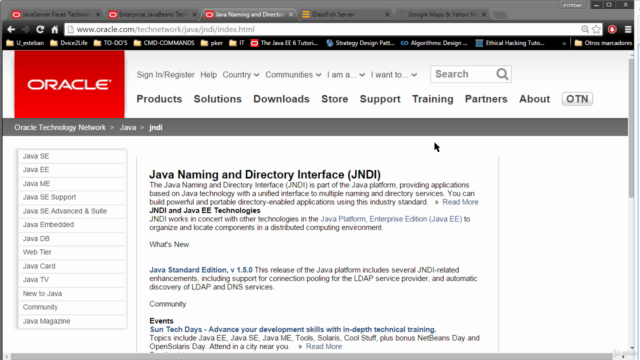Screen dimensions: 640x360
Task: Reload the page with the refresh icon
Action: [40, 29]
